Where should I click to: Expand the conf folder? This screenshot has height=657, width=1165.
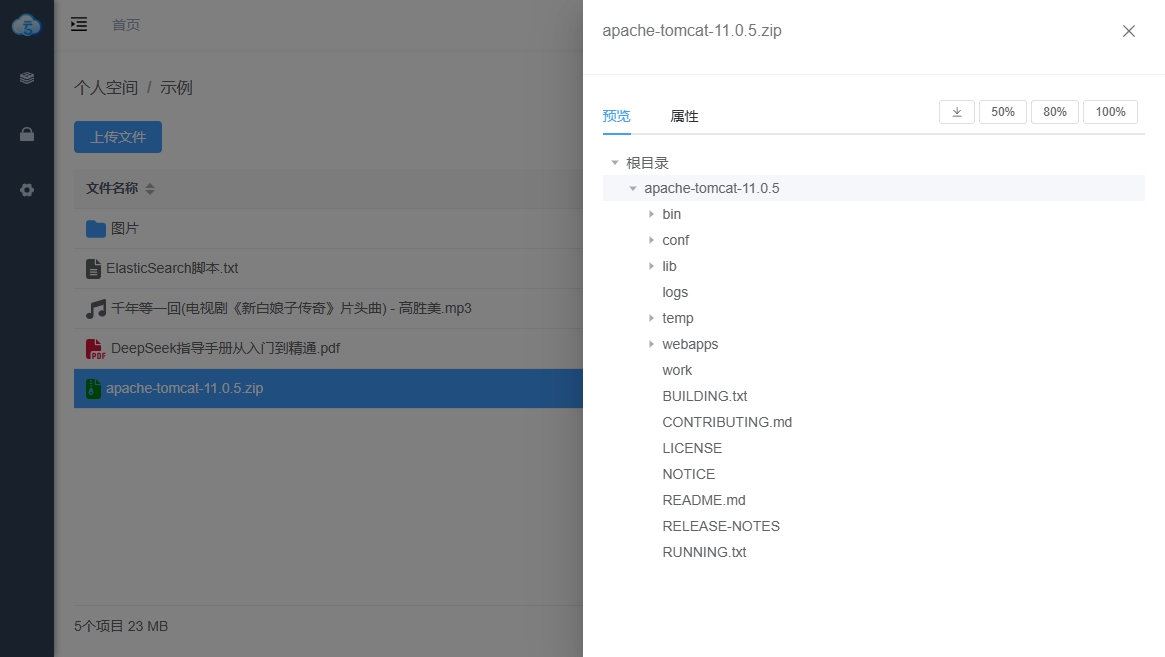click(651, 240)
